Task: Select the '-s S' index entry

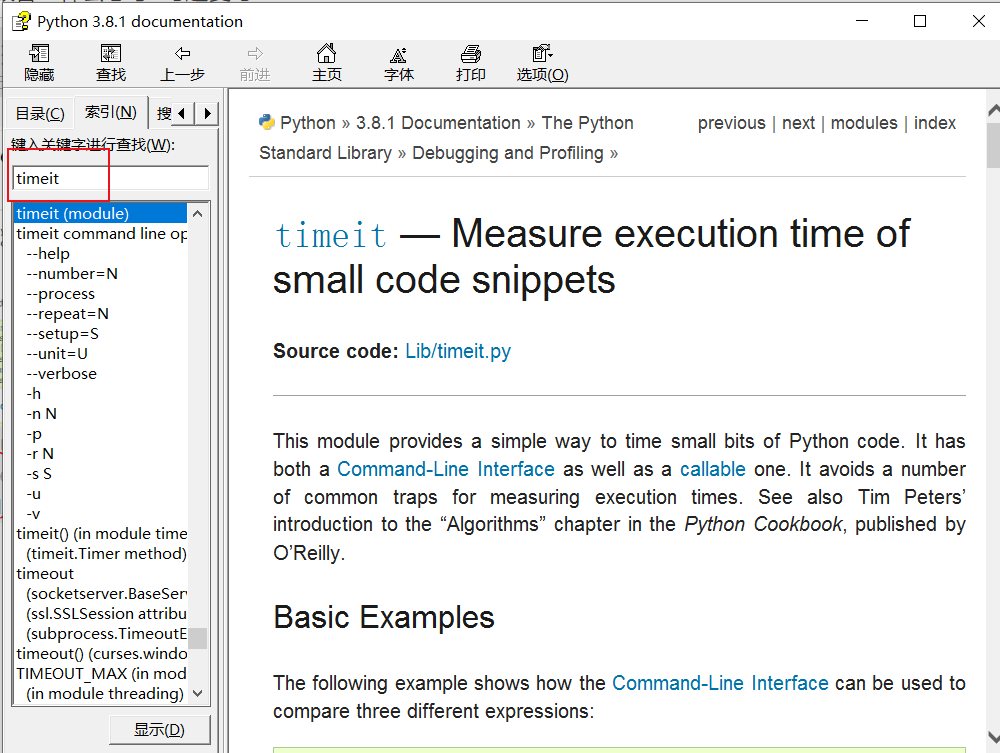Action: click(x=39, y=474)
